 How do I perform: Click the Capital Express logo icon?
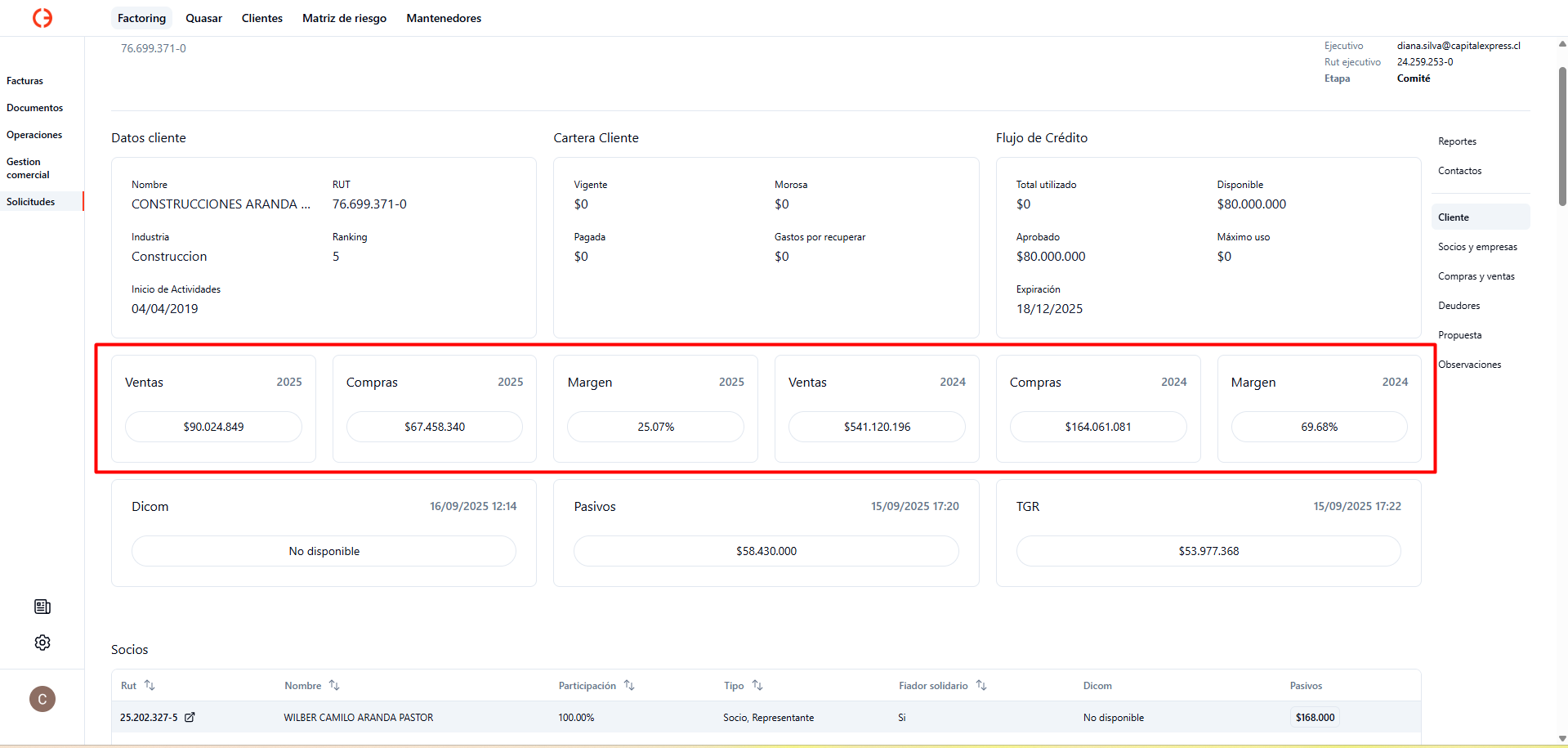tap(42, 18)
